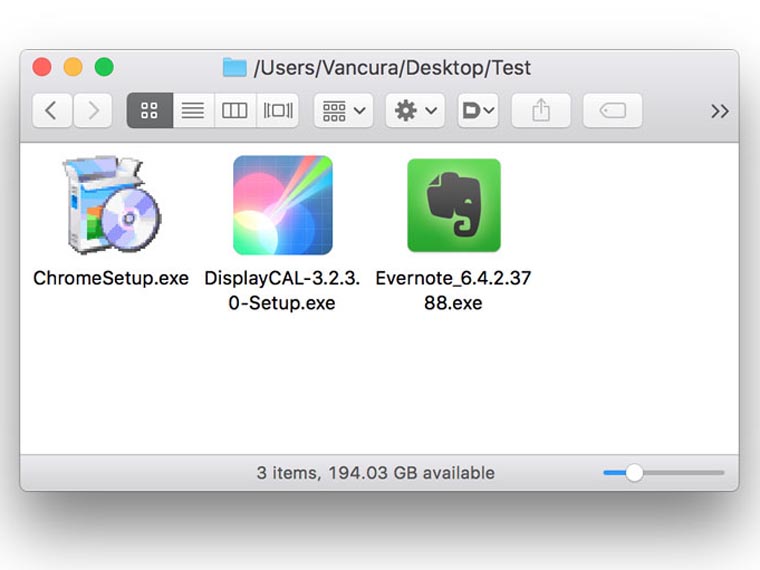Minimize the window with yellow button
This screenshot has height=570, width=760.
coord(73,67)
